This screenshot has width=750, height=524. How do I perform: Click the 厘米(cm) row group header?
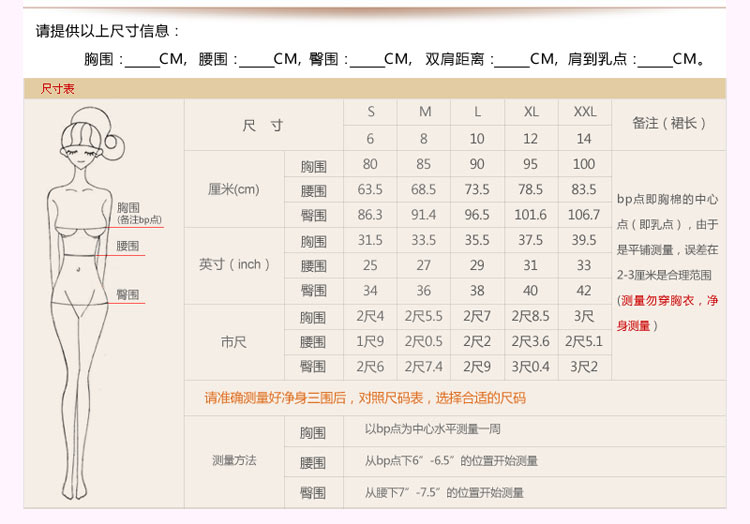pos(233,189)
